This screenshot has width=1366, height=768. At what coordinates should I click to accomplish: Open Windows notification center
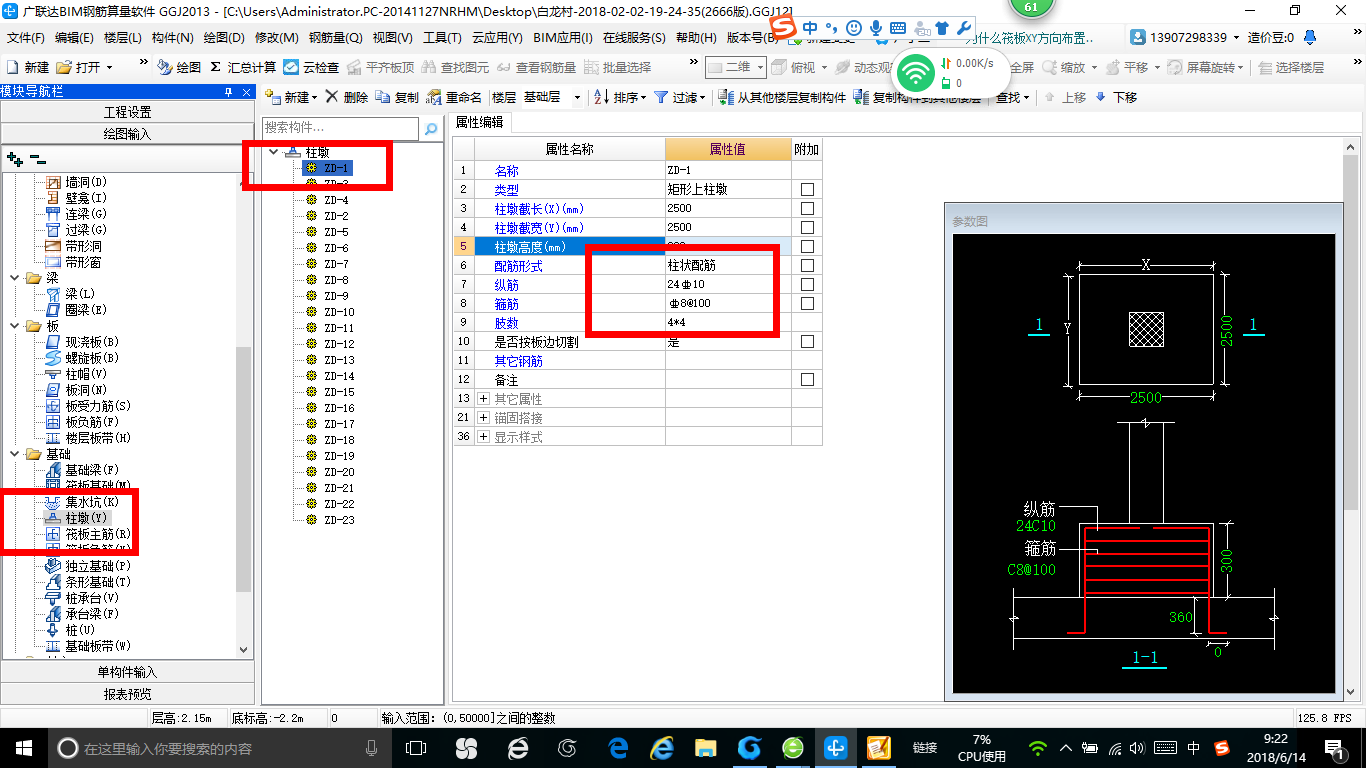click(x=1335, y=747)
